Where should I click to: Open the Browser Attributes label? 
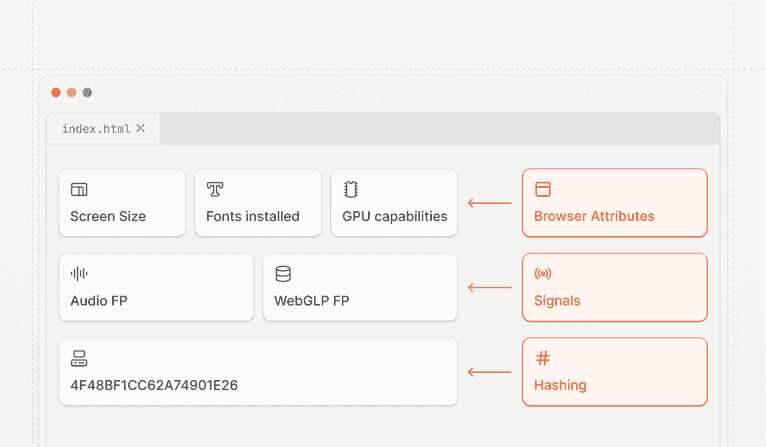click(594, 216)
